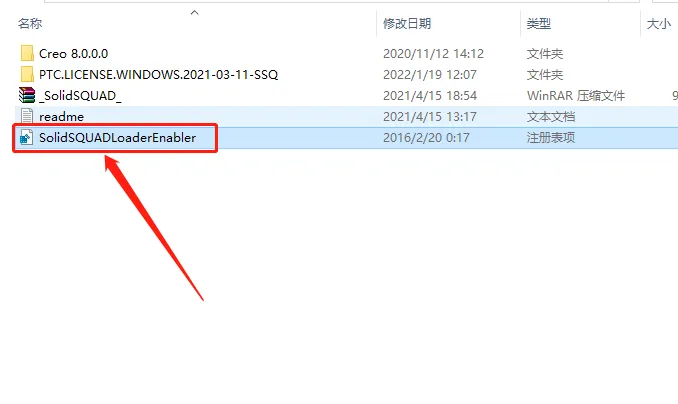Select the readme file name
Image resolution: width=678 pixels, height=404 pixels.
[x=61, y=117]
